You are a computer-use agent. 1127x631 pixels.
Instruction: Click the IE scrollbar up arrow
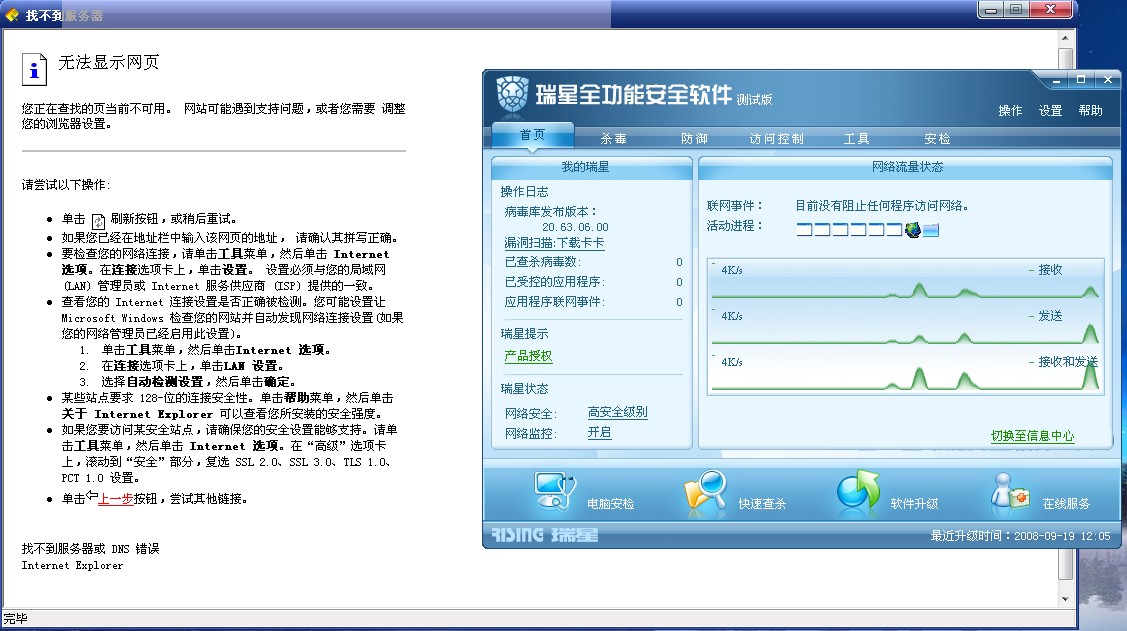pyautogui.click(x=1066, y=39)
